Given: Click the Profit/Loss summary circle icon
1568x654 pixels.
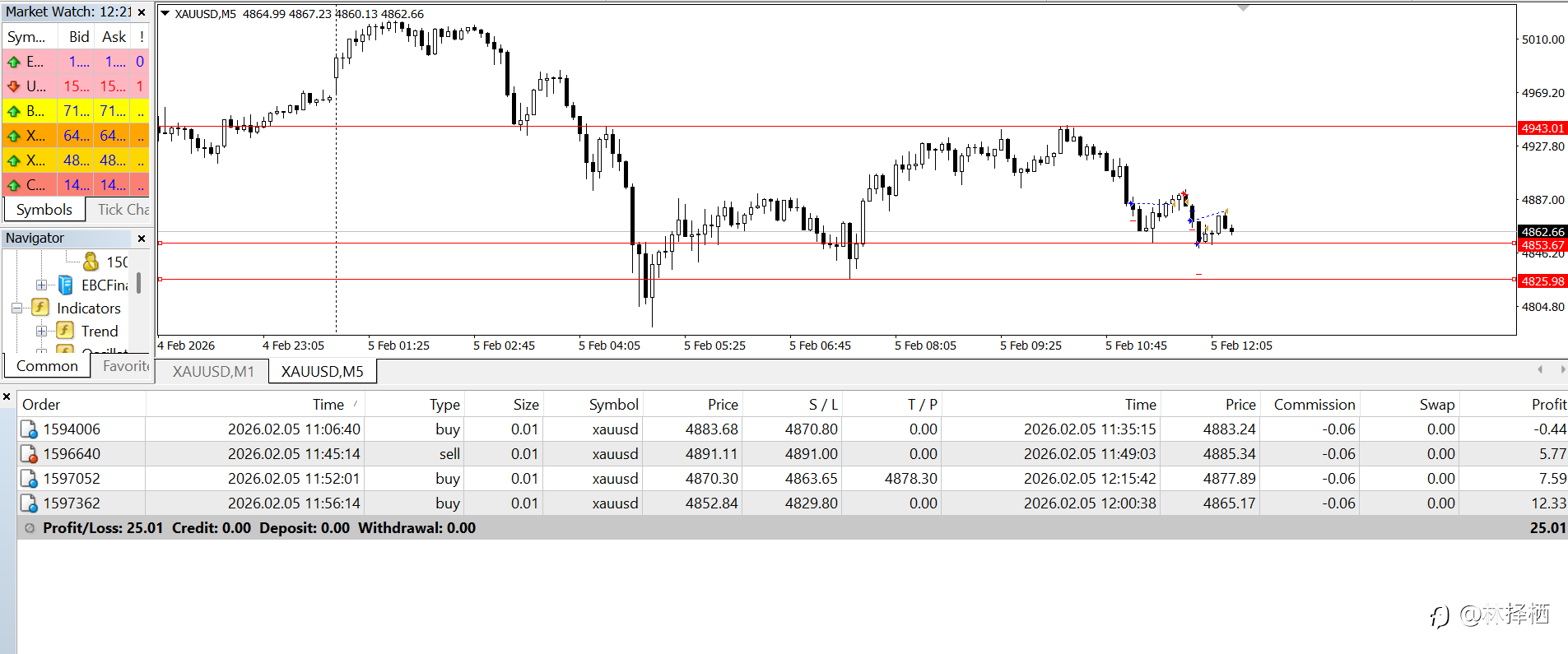Looking at the screenshot, I should [30, 528].
